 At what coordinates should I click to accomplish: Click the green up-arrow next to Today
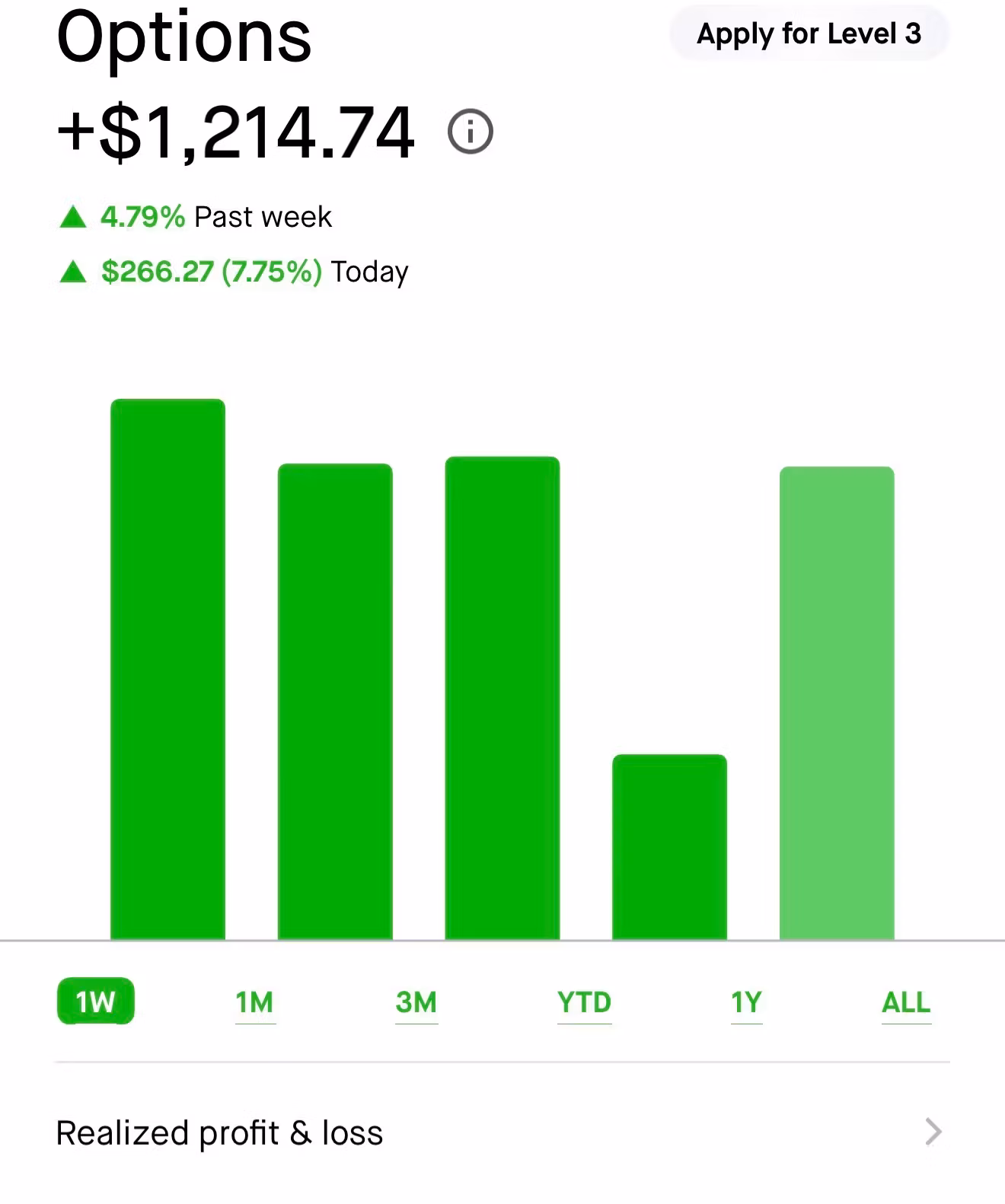(x=73, y=272)
